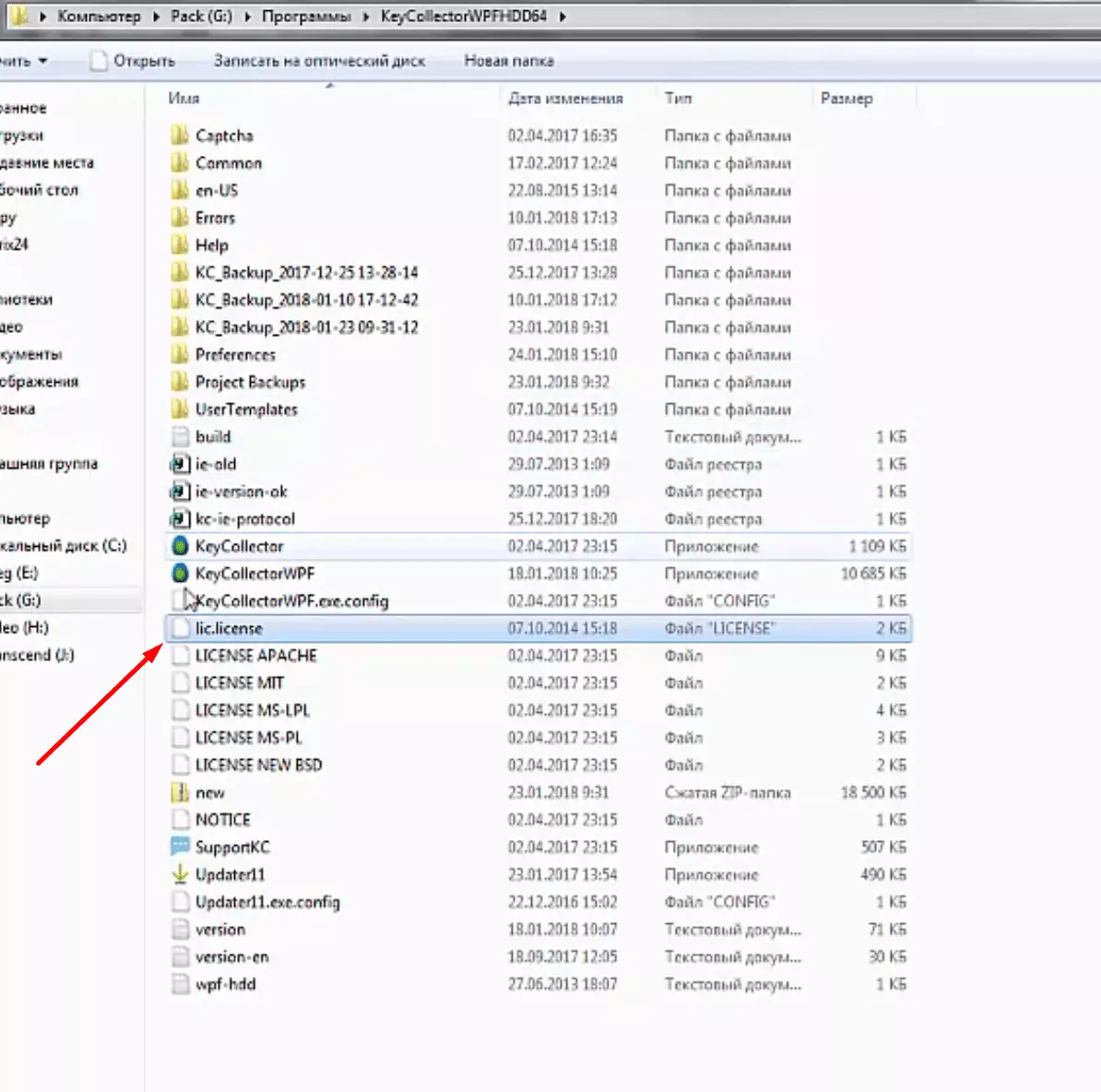The image size is (1101, 1092).
Task: Expand the arrow after KeyCollectorWPFHDD64 breadcrumb
Action: tap(562, 17)
